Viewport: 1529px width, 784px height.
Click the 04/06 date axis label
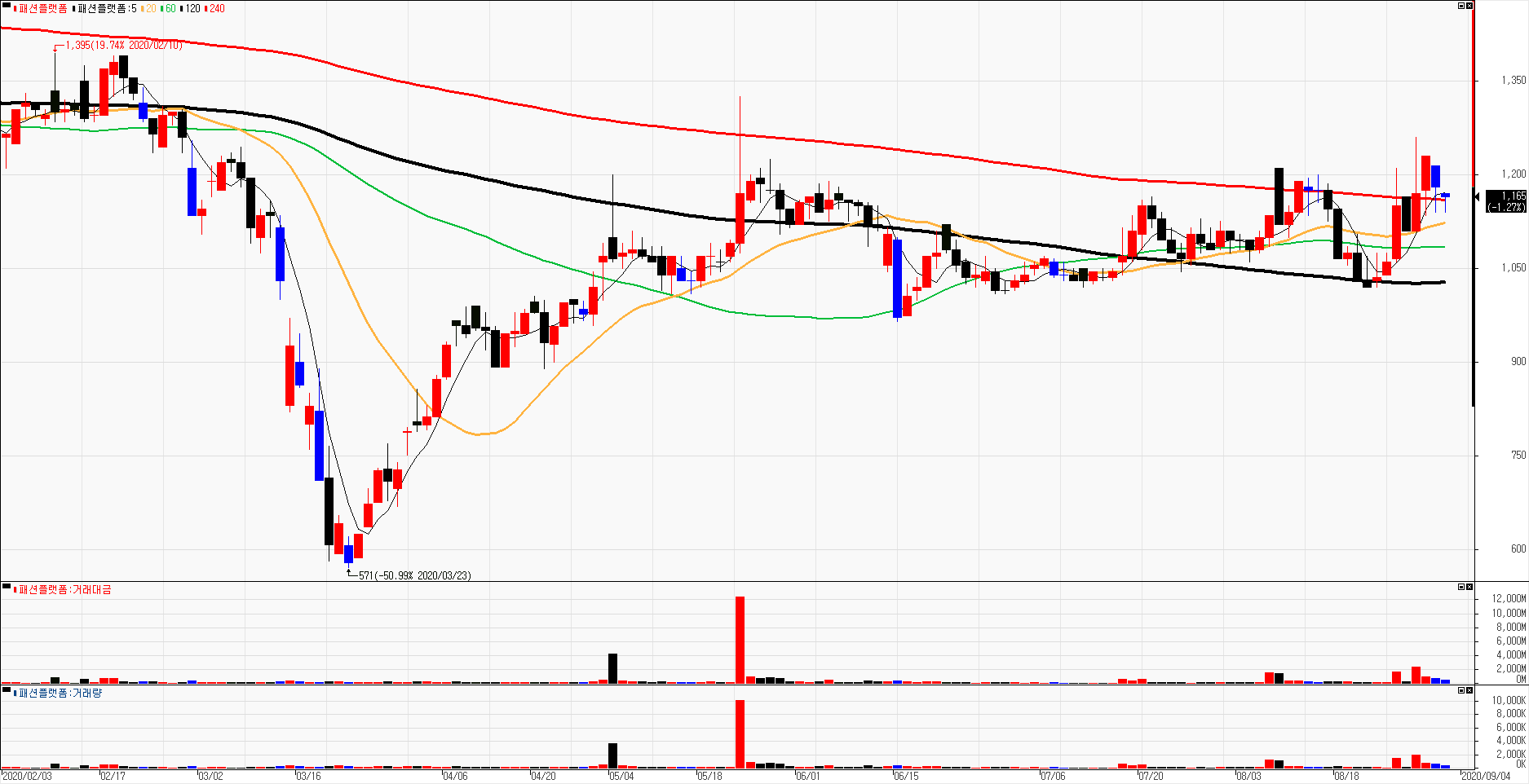tap(455, 776)
